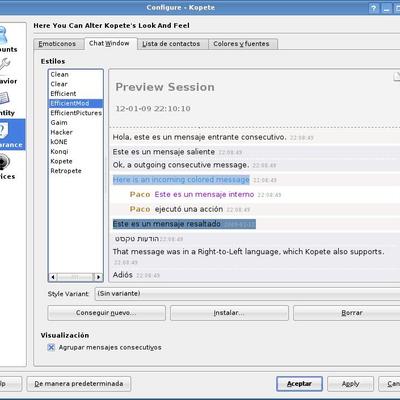Viewport: 400px width, 400px height.
Task: Click 'Preview Session' heading in preview
Action: (165, 87)
